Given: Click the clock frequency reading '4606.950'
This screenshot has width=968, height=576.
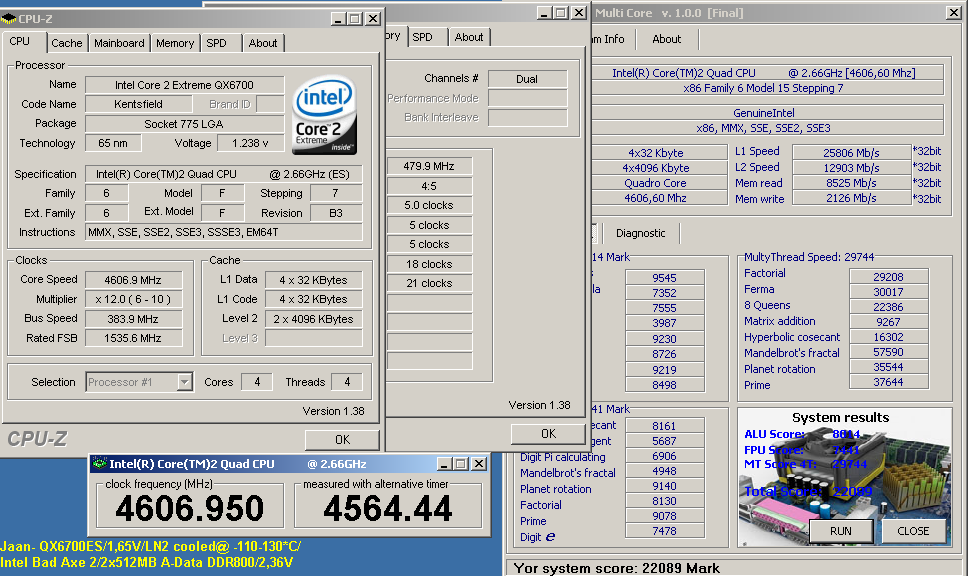Looking at the screenshot, I should (x=190, y=509).
